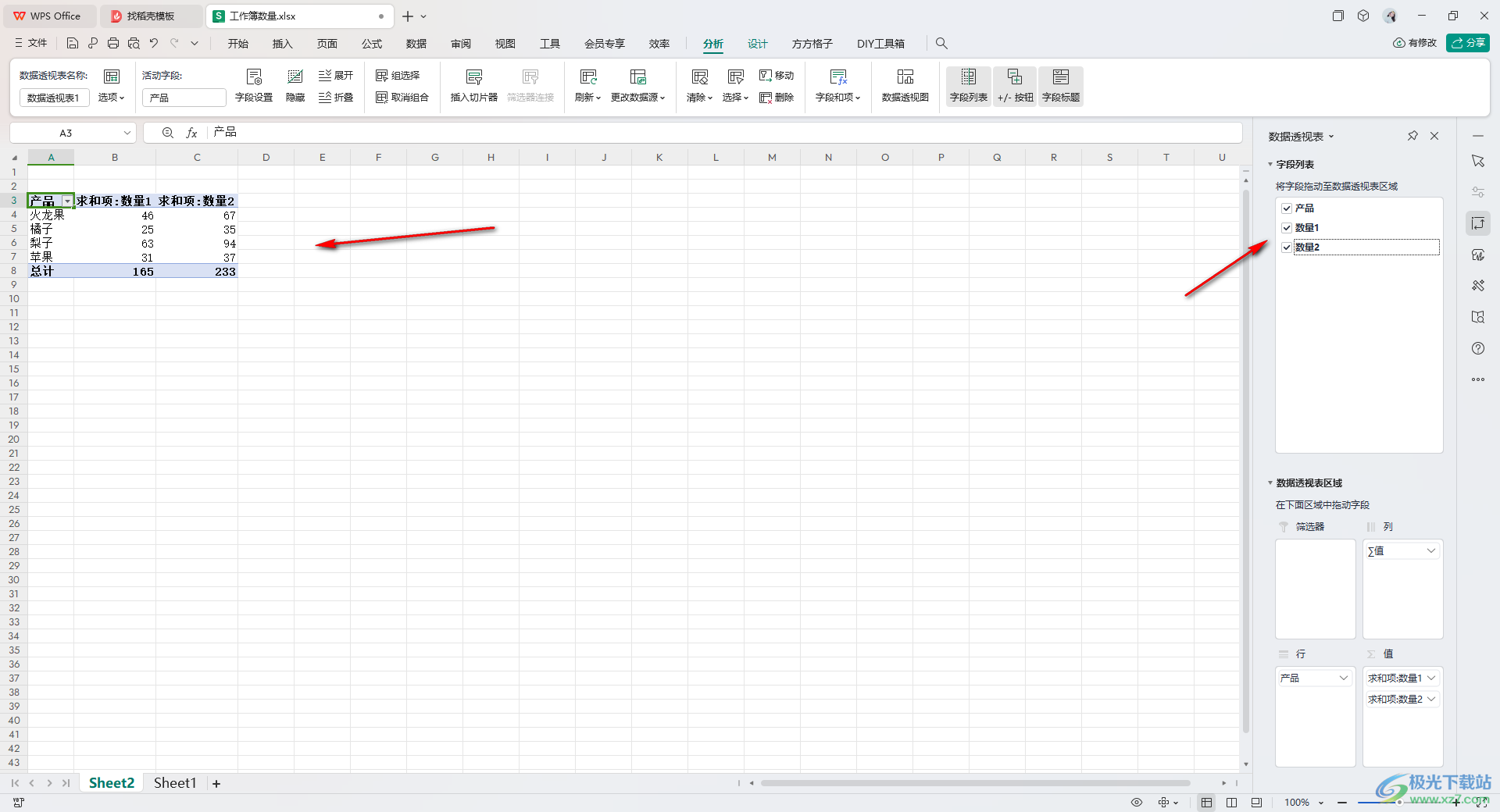This screenshot has height=812, width=1500.
Task: Save the workbook using the save icon
Action: click(73, 44)
